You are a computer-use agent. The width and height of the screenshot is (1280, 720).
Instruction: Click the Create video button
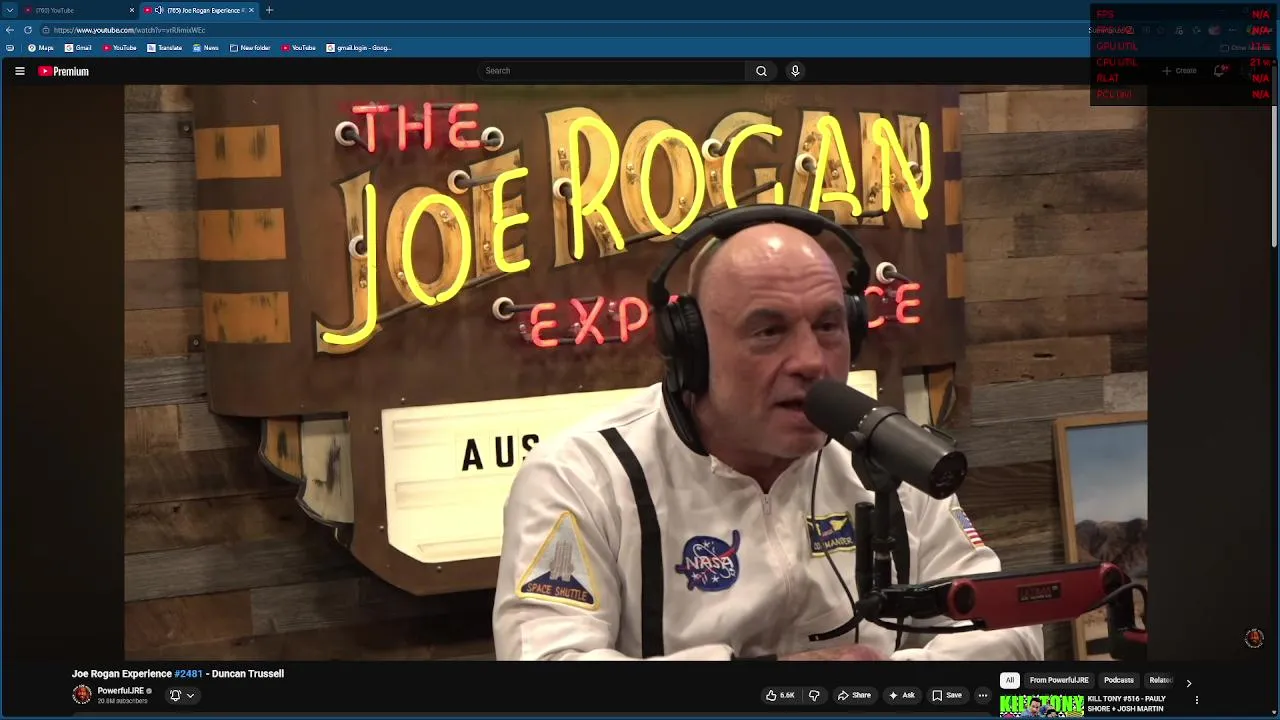[x=1180, y=71]
